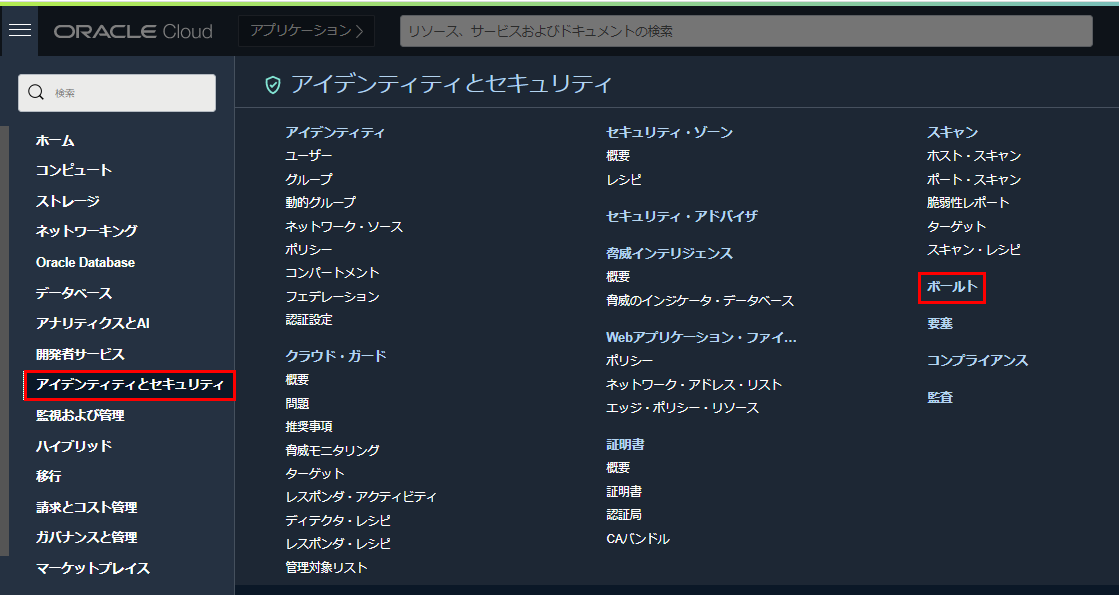Click the shield icon beside the page title
The width and height of the screenshot is (1119, 595).
click(x=272, y=85)
